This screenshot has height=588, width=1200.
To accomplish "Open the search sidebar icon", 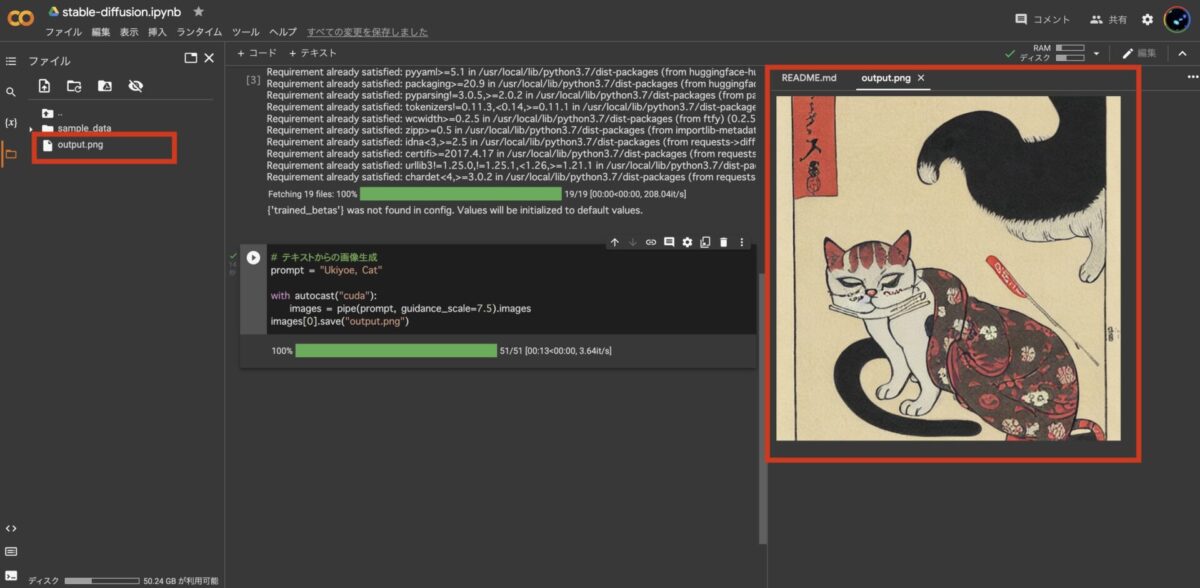I will 11,91.
